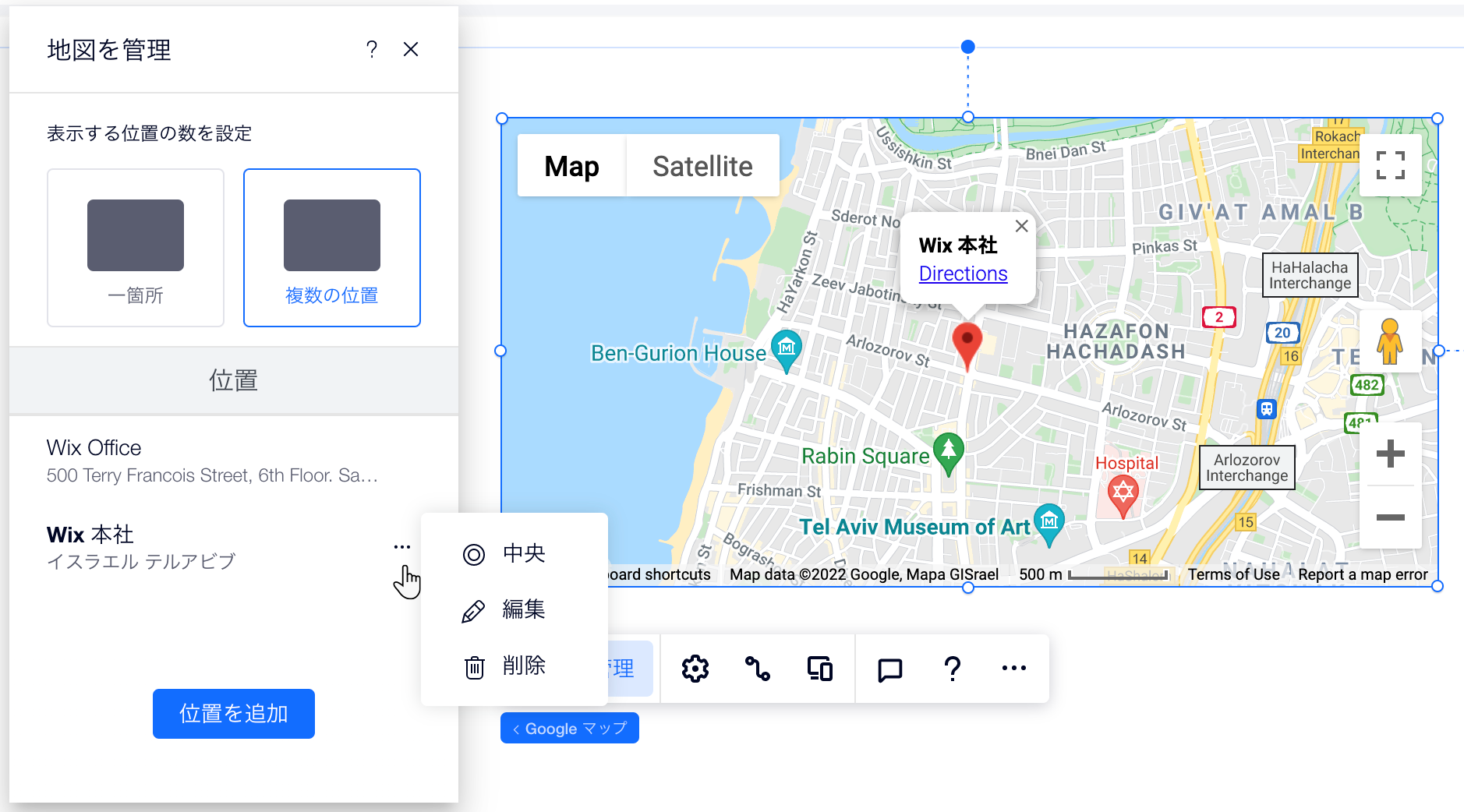Click the route 20 road shield
This screenshot has width=1464, height=812.
(x=1282, y=332)
